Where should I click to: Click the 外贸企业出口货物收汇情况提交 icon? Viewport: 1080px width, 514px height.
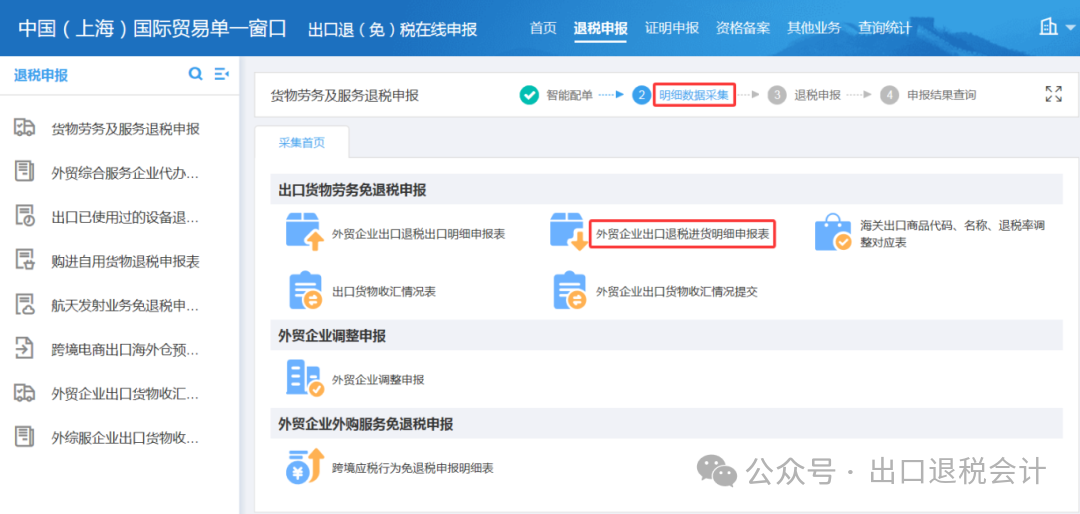pos(568,290)
